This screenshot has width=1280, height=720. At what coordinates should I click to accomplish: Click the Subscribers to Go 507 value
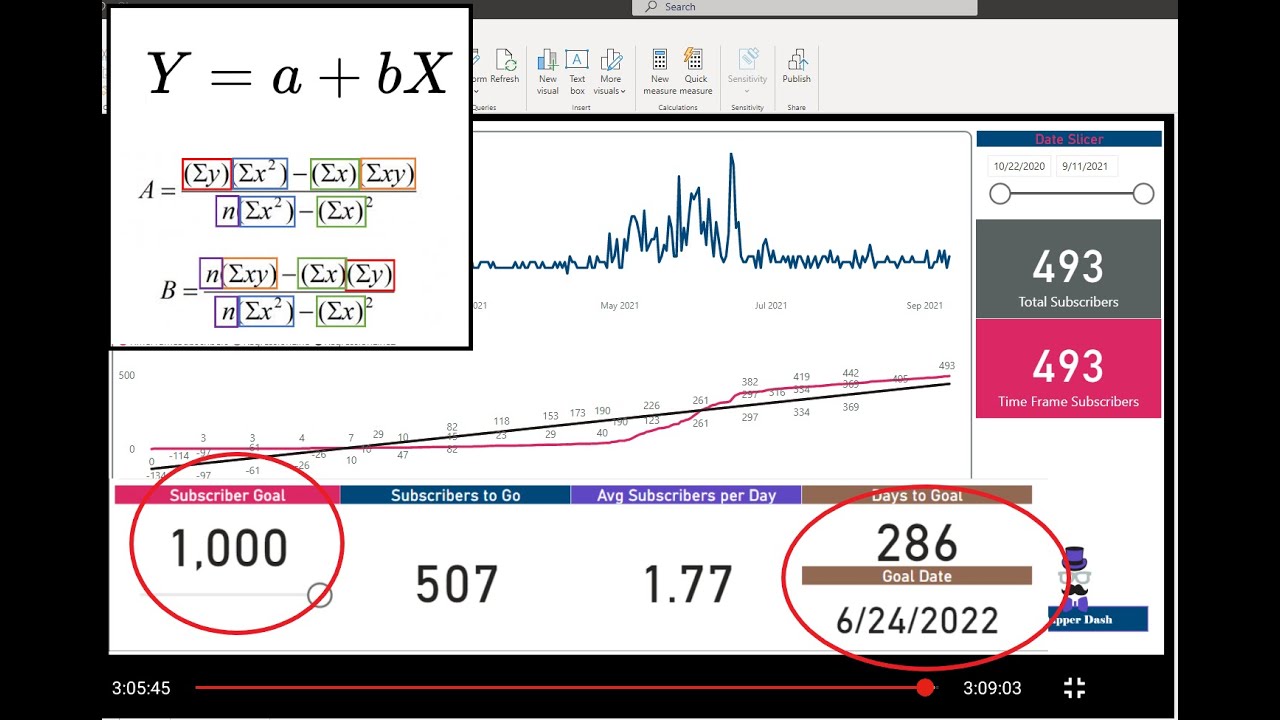[457, 585]
